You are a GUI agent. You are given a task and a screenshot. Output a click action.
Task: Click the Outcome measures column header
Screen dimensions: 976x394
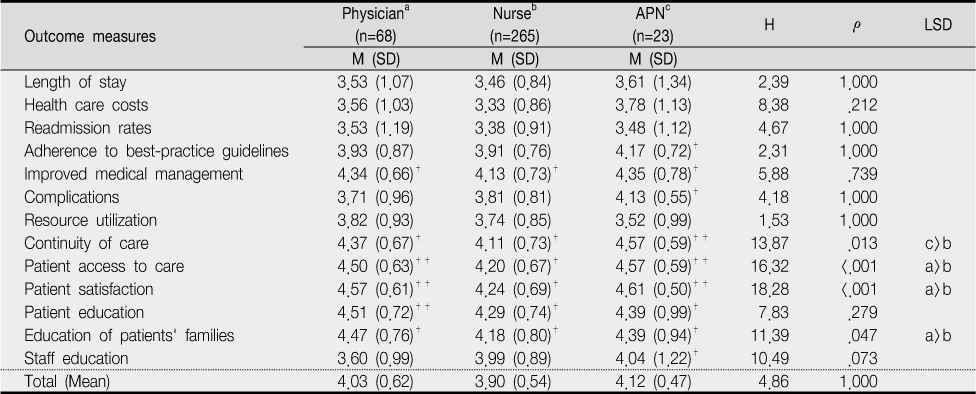click(90, 37)
